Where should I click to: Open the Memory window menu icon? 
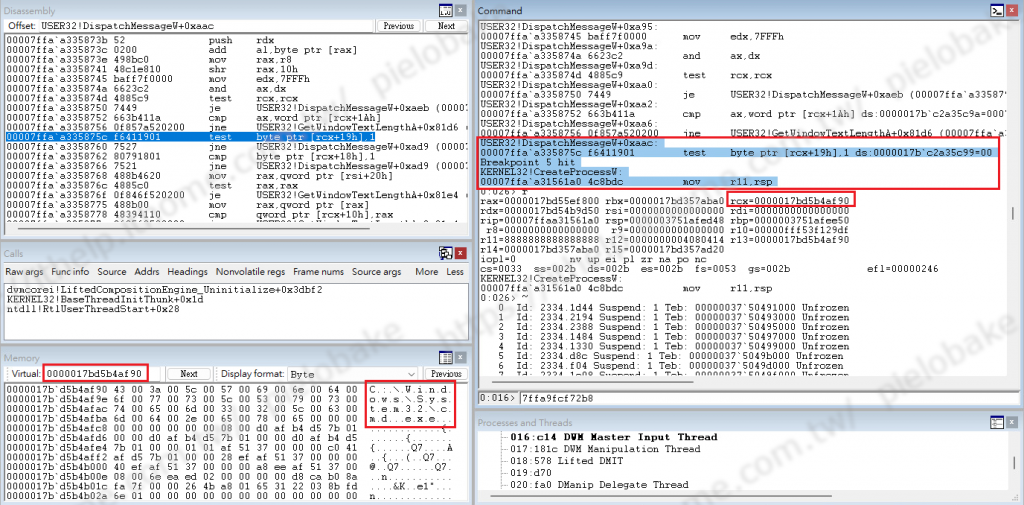click(x=446, y=357)
